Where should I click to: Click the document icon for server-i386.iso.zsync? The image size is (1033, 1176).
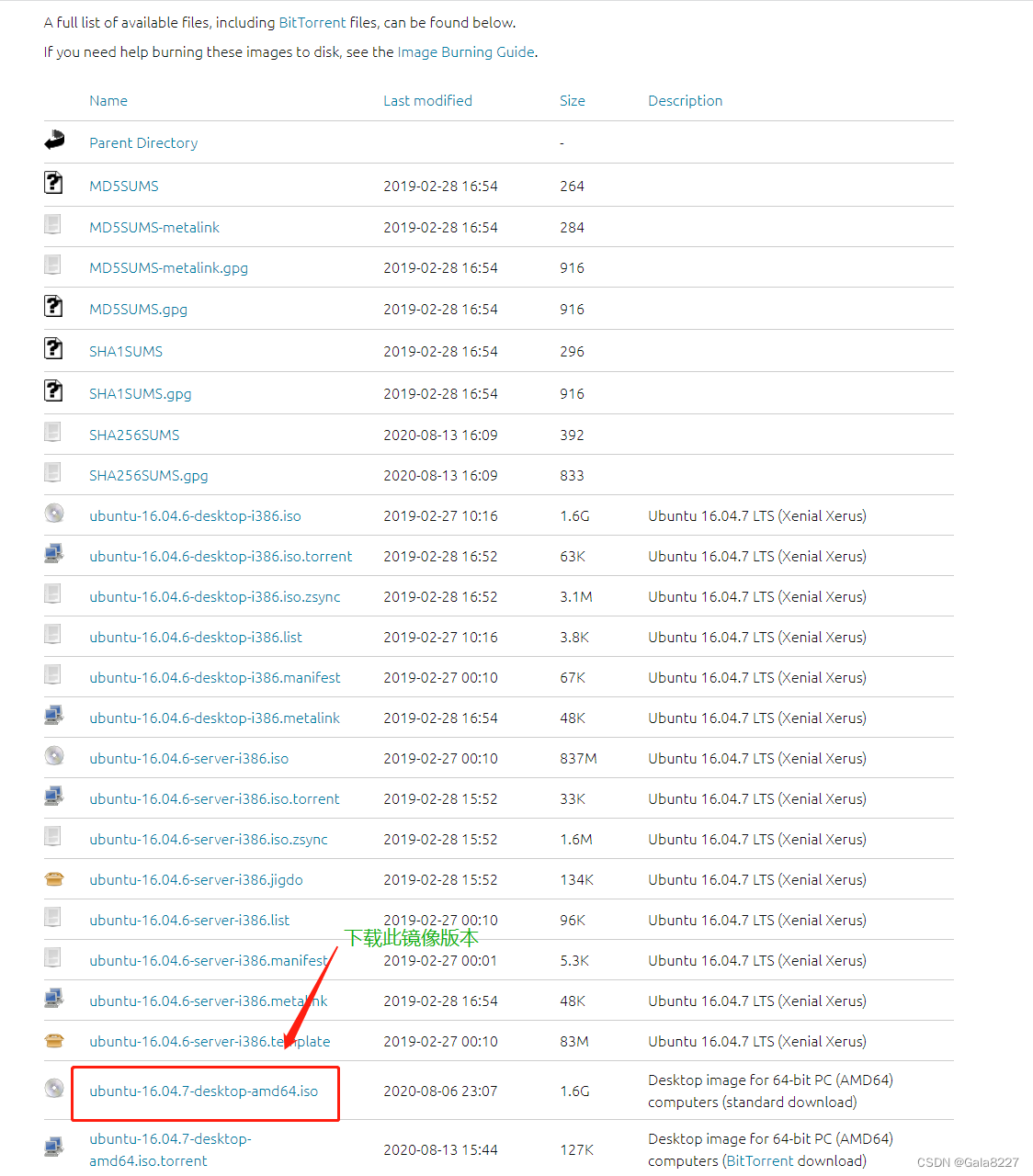(x=53, y=836)
